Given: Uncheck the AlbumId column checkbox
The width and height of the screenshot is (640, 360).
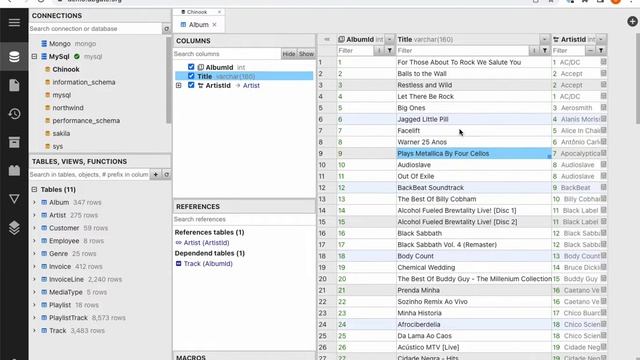Looking at the screenshot, I should (191, 67).
